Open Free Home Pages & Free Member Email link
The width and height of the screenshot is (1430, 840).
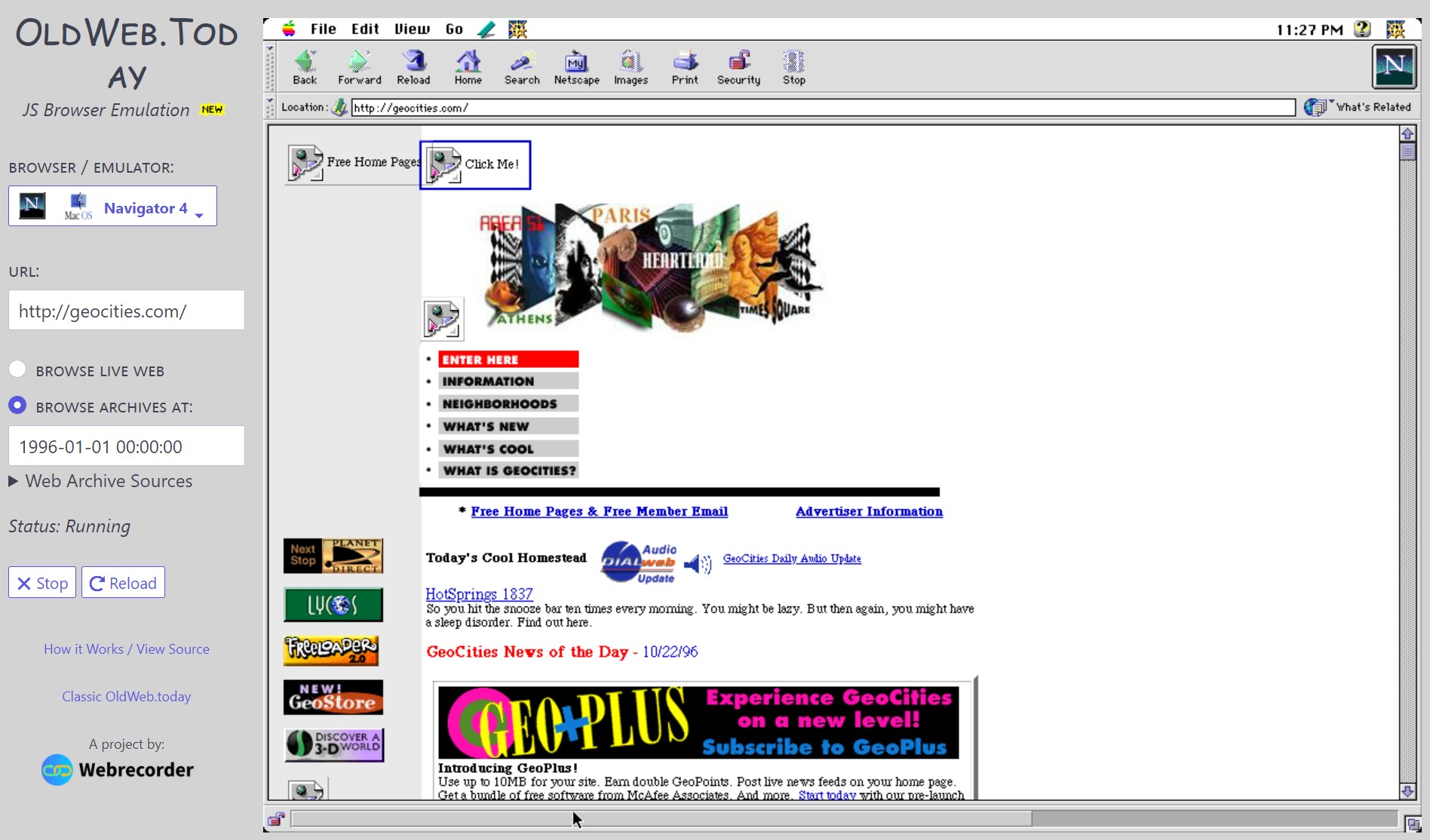(x=599, y=511)
